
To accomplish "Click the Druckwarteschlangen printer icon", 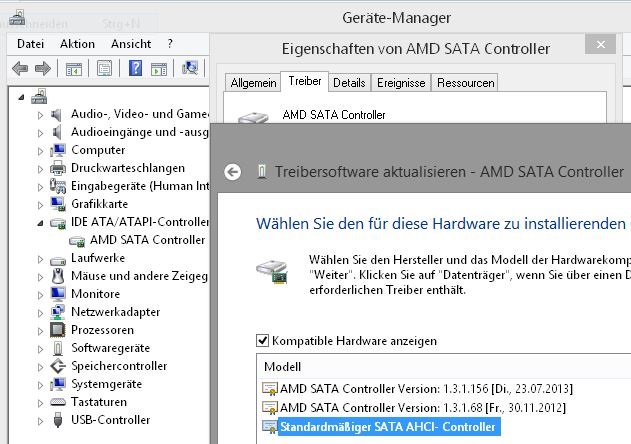I will [58, 168].
